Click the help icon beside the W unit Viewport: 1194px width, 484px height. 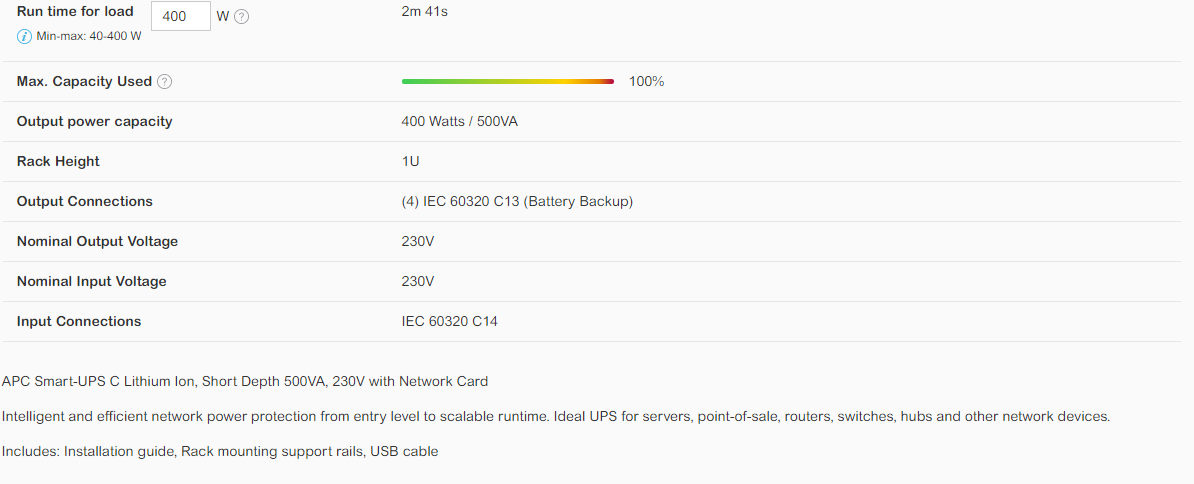click(x=241, y=17)
